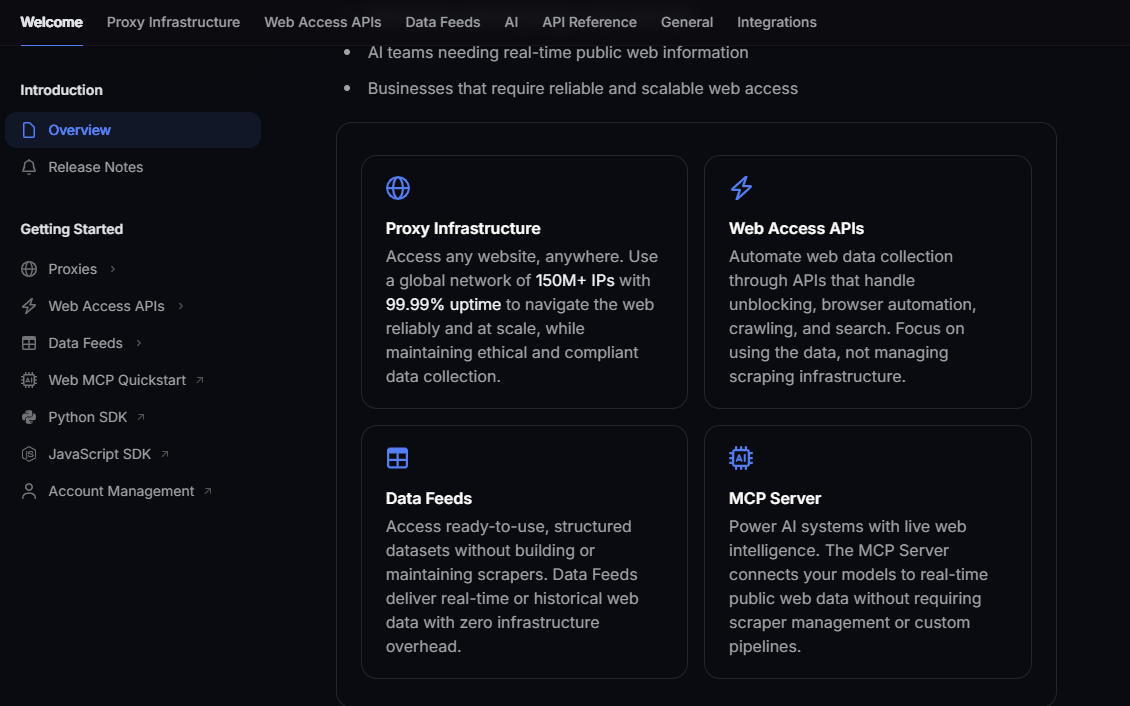Click the lightning bolt icon on Web Access APIs card
Image resolution: width=1130 pixels, height=706 pixels.
(x=741, y=187)
